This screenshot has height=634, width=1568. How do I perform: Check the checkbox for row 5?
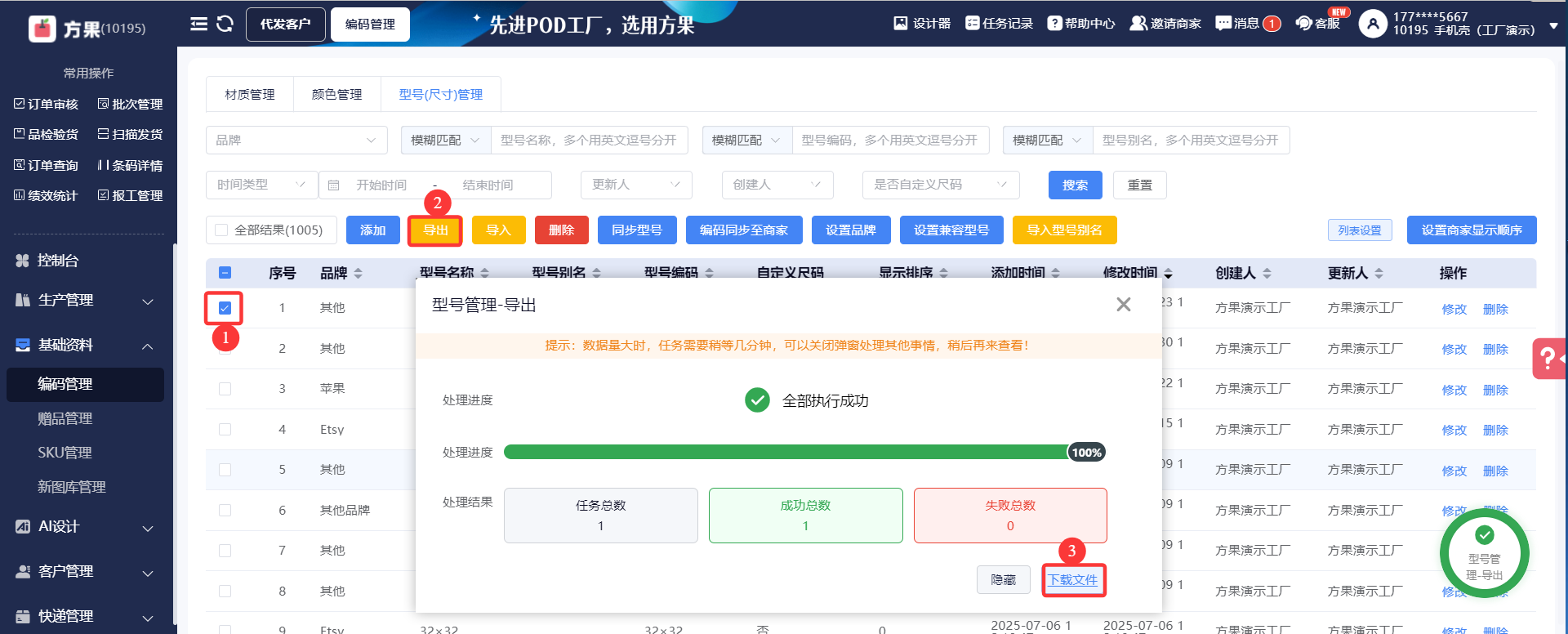(225, 470)
